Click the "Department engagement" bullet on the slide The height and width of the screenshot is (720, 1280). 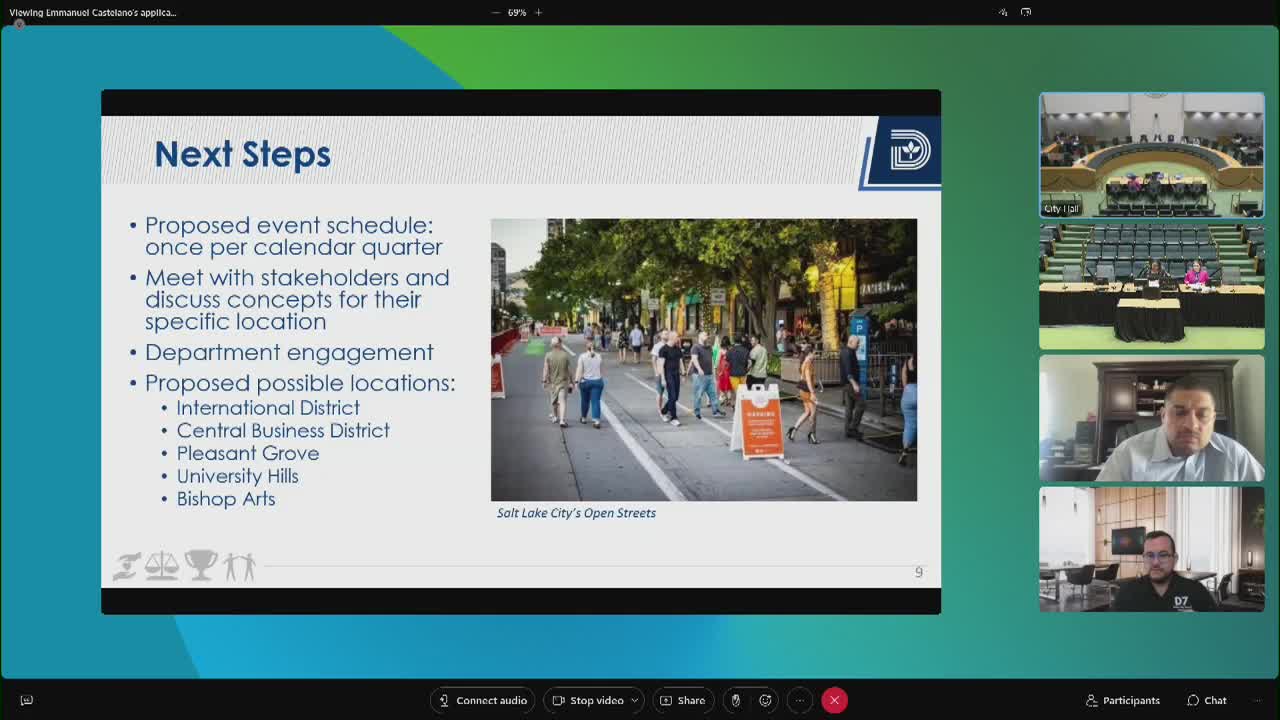pyautogui.click(x=289, y=352)
